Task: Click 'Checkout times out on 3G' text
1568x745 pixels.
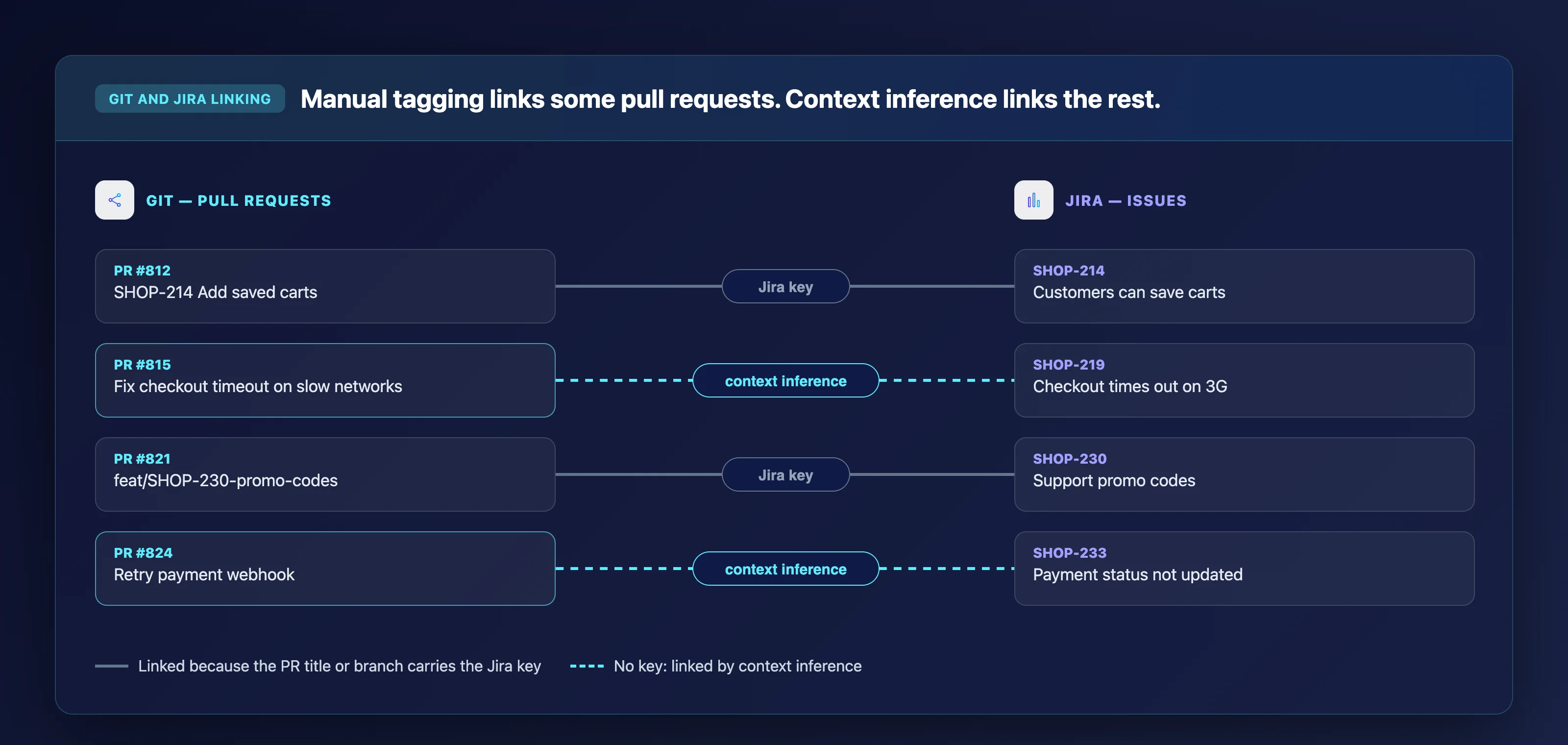Action: coord(1130,387)
